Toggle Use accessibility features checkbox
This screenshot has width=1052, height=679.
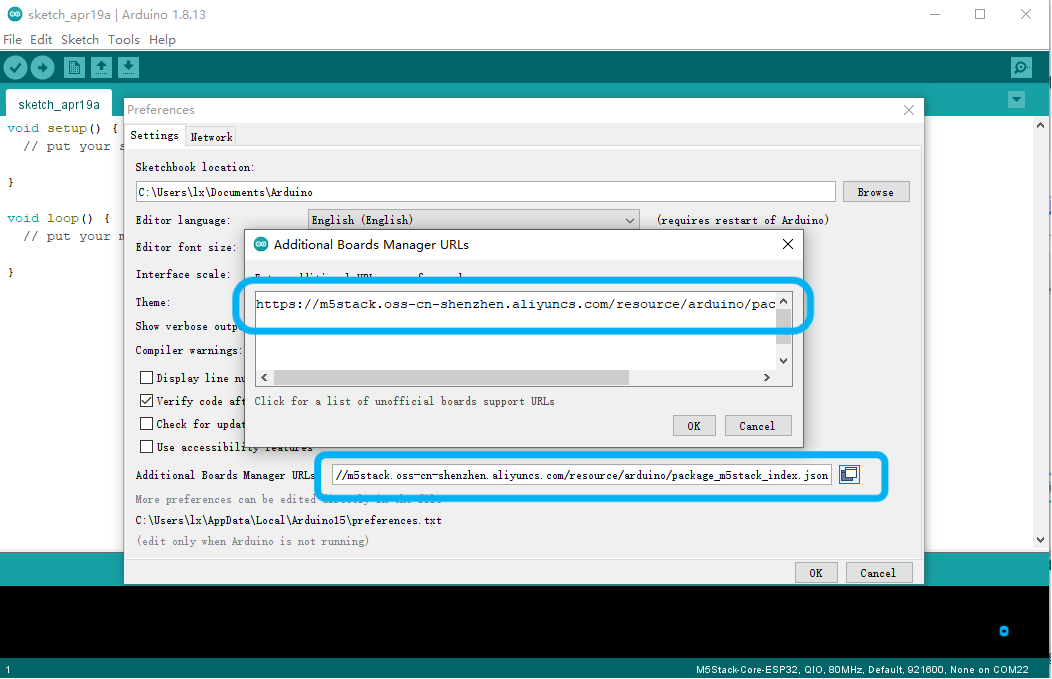pos(146,446)
